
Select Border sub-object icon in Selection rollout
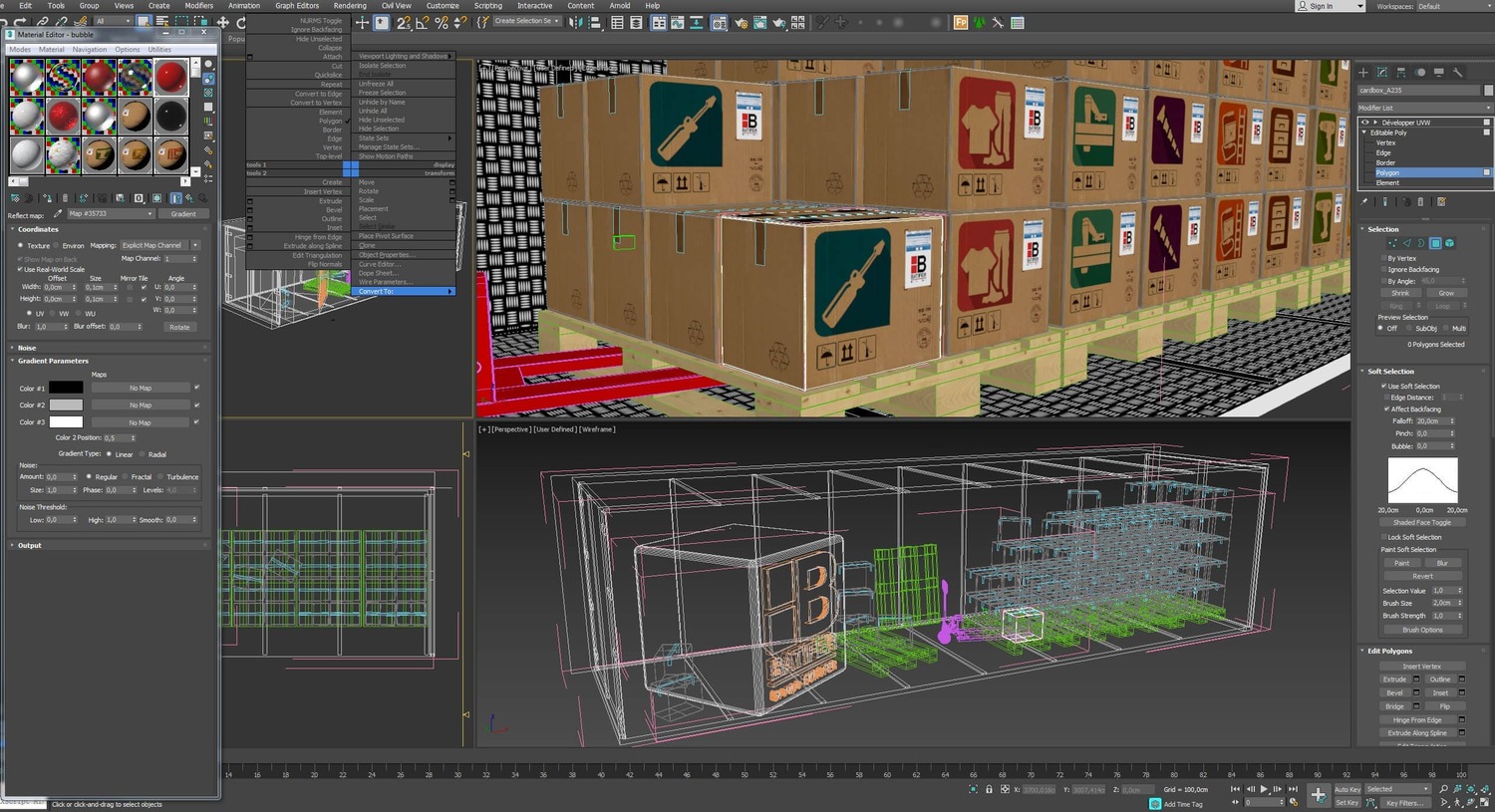coord(1421,243)
